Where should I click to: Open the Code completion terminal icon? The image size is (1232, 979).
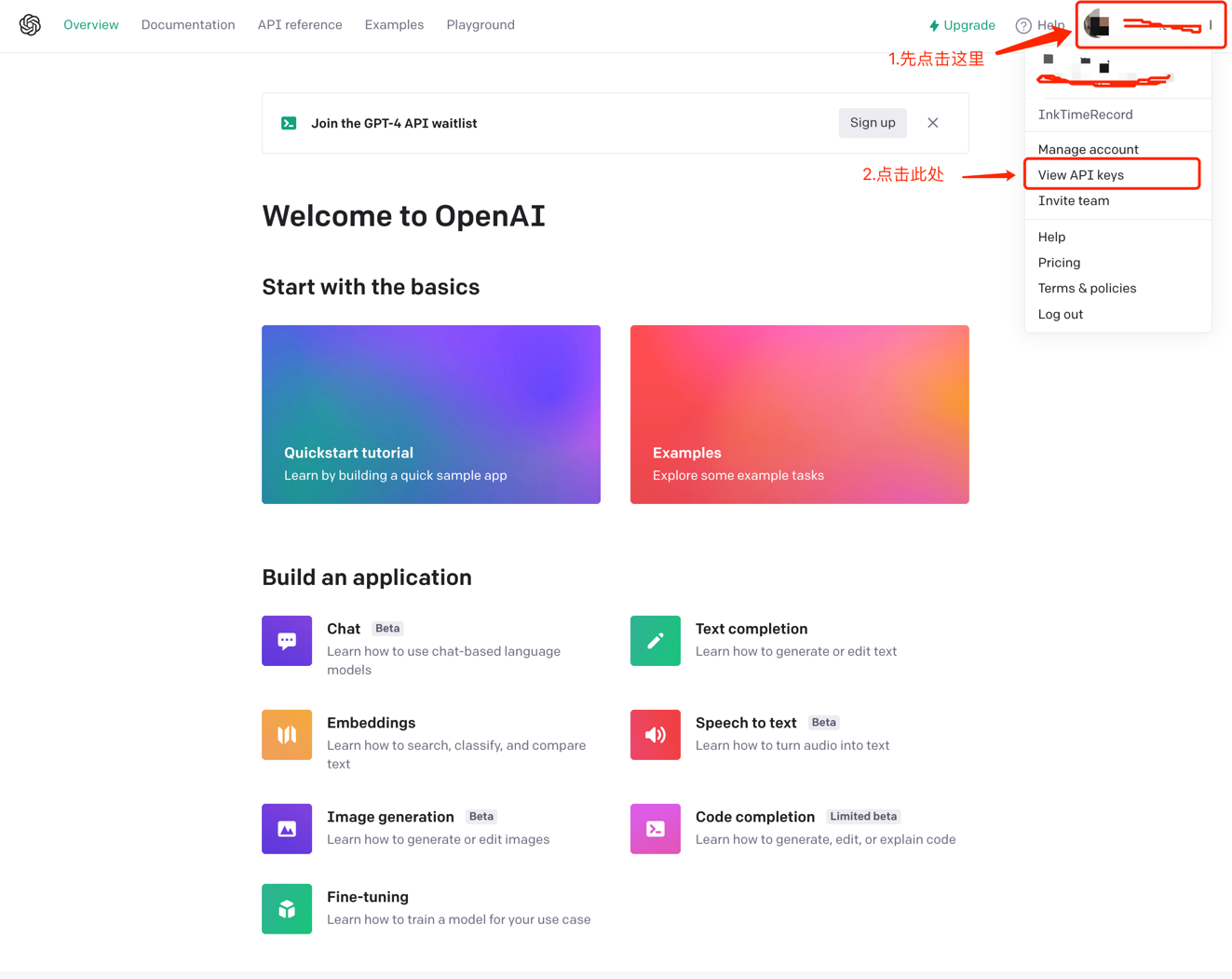pyautogui.click(x=656, y=829)
